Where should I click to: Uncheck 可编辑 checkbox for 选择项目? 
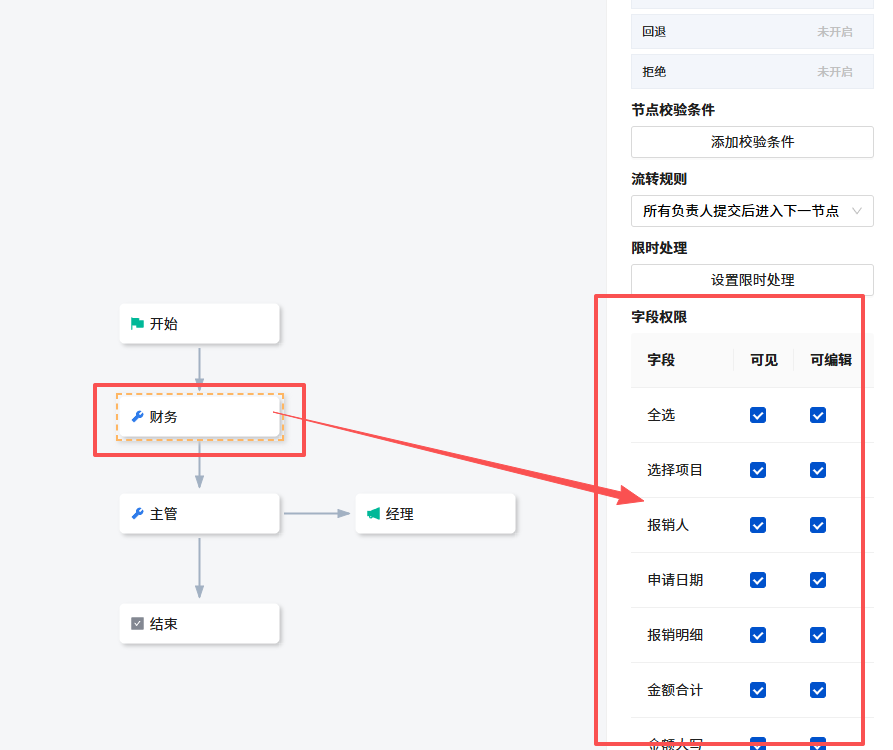click(818, 470)
